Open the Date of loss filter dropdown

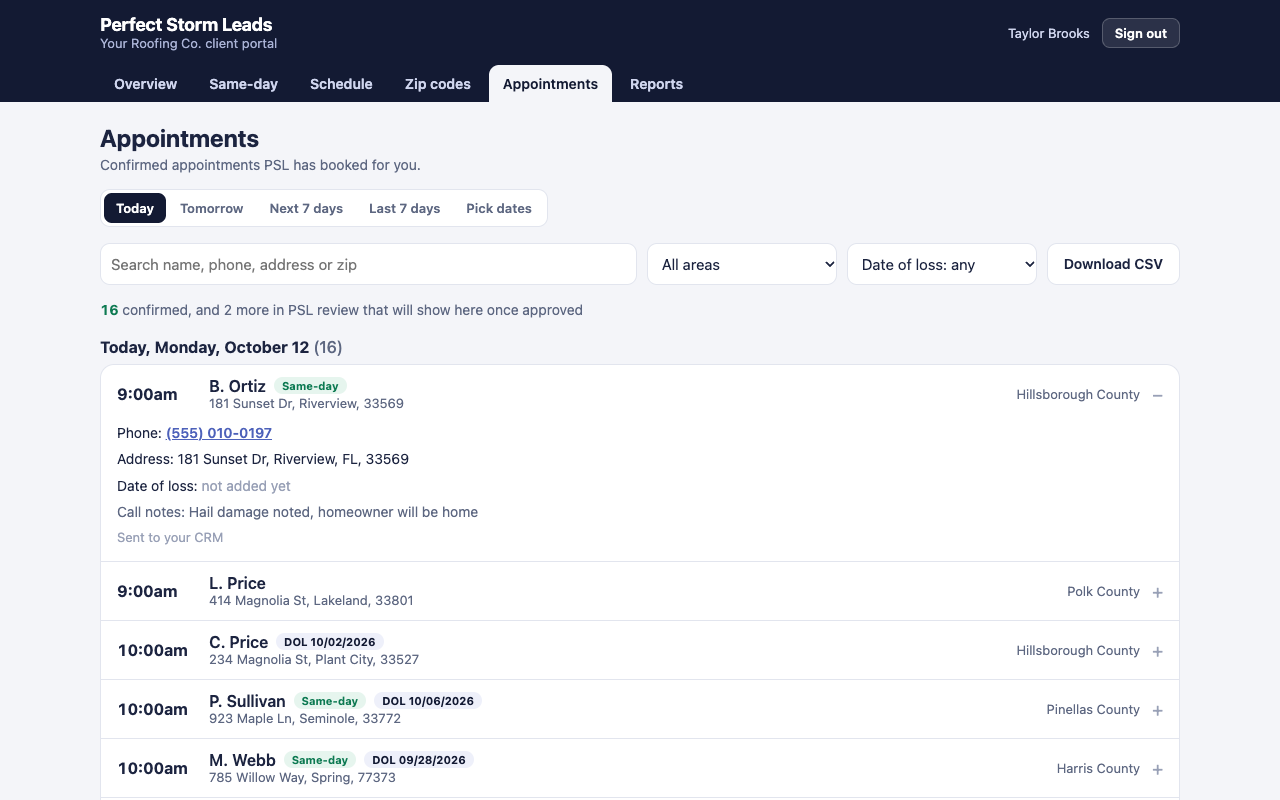(942, 264)
